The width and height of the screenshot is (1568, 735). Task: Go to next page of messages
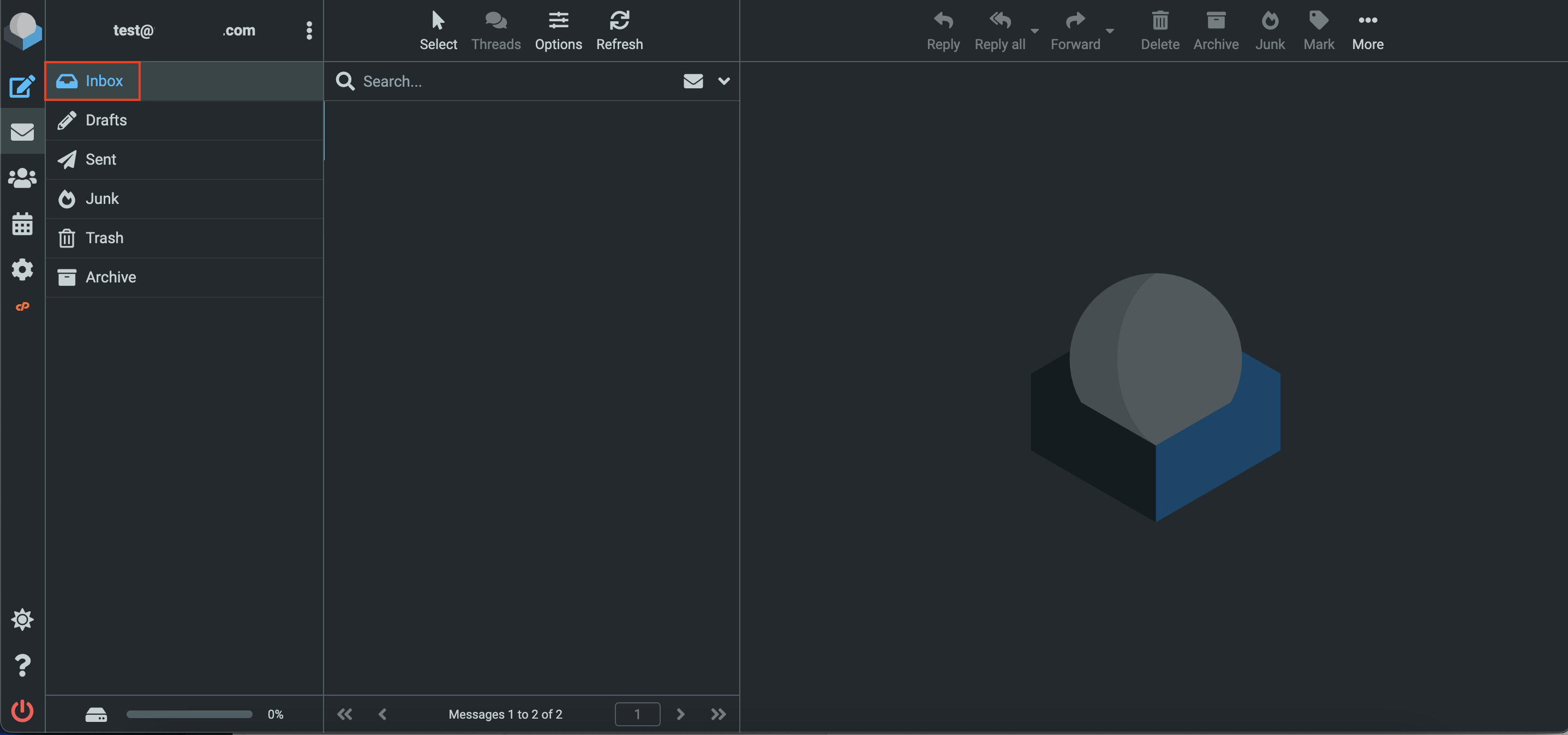pyautogui.click(x=680, y=714)
